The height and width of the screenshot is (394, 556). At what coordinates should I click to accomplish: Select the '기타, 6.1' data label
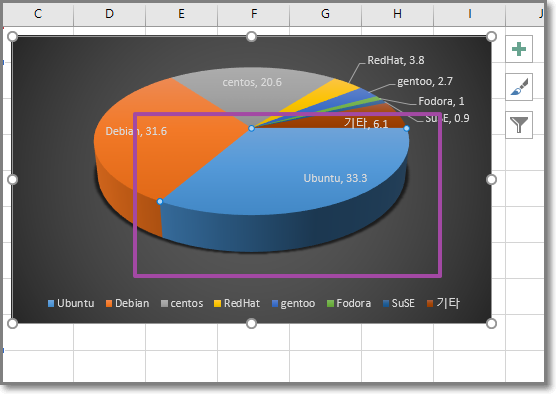tap(366, 123)
